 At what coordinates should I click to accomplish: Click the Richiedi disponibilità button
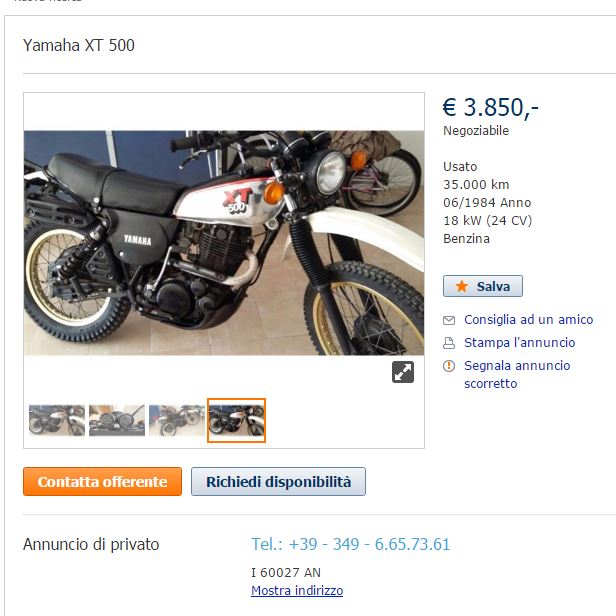point(279,481)
